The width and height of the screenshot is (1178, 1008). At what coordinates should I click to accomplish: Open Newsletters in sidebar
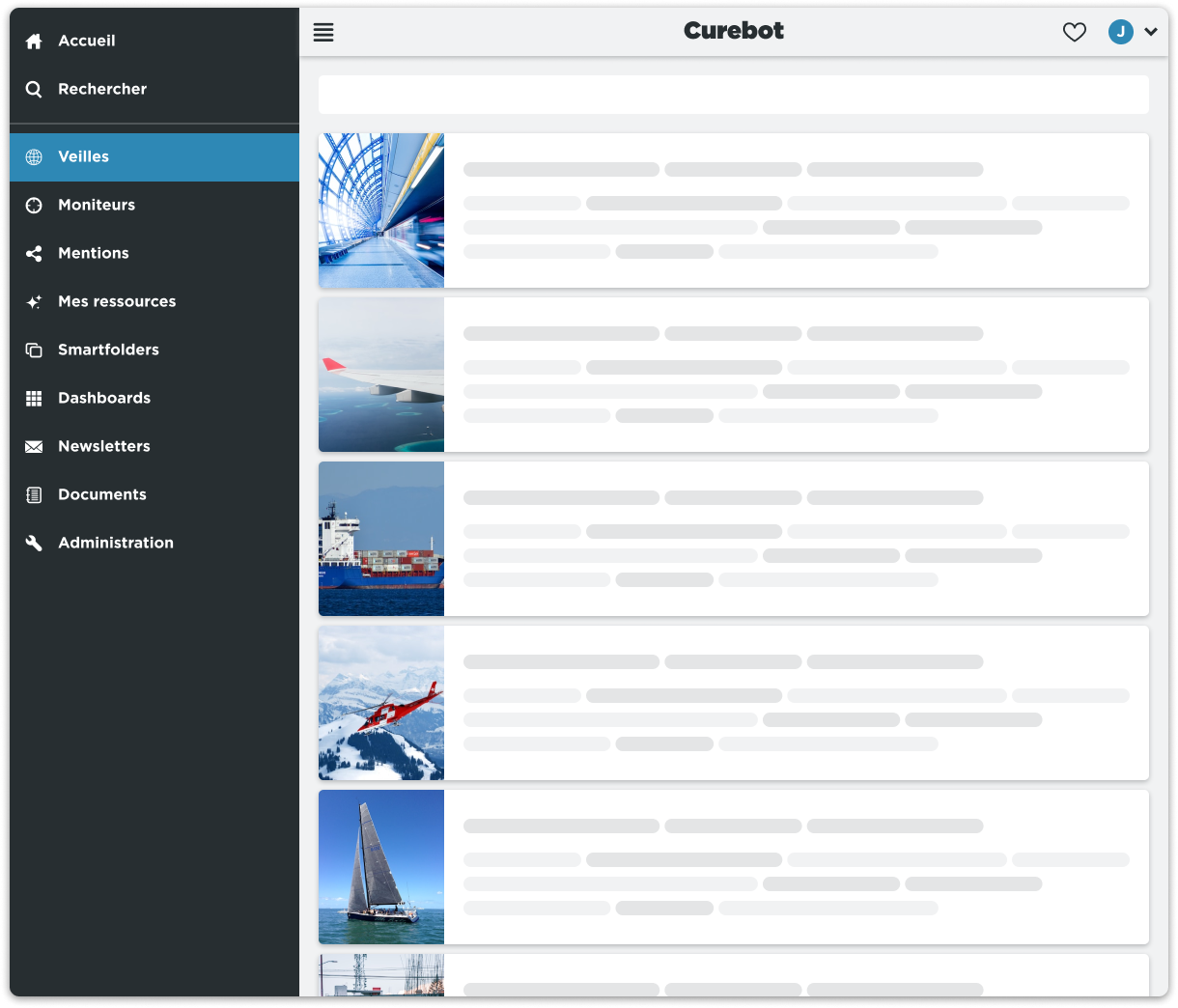(154, 446)
